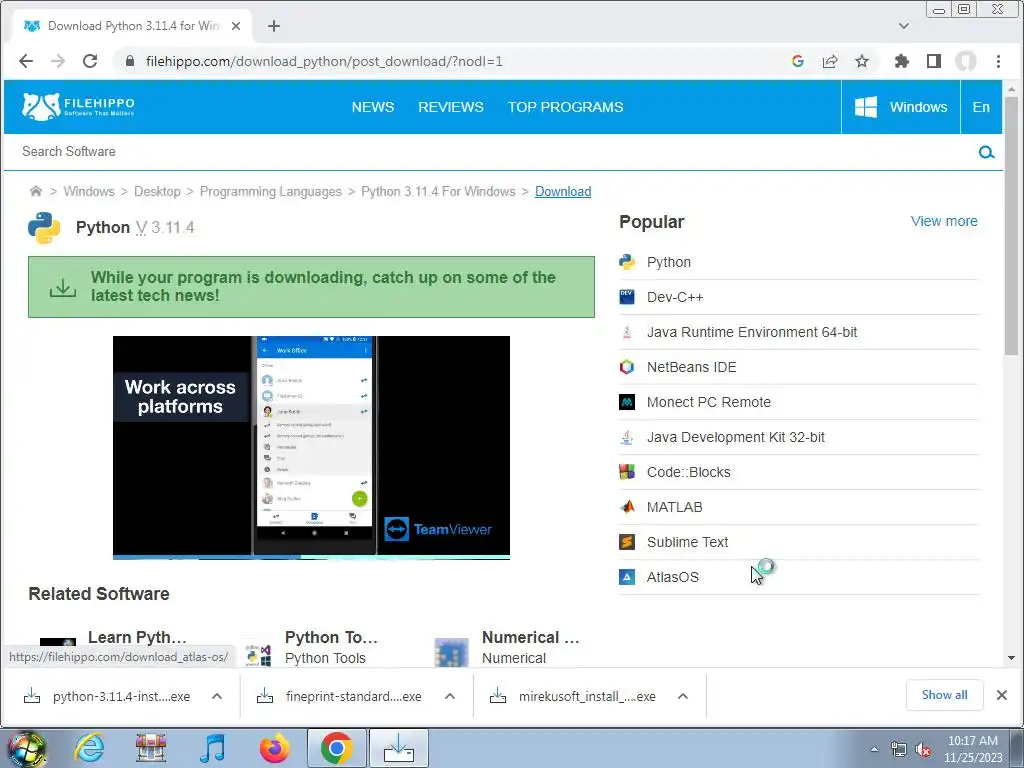Go to Programming Languages breadcrumb
Image resolution: width=1024 pixels, height=768 pixels.
(x=270, y=191)
